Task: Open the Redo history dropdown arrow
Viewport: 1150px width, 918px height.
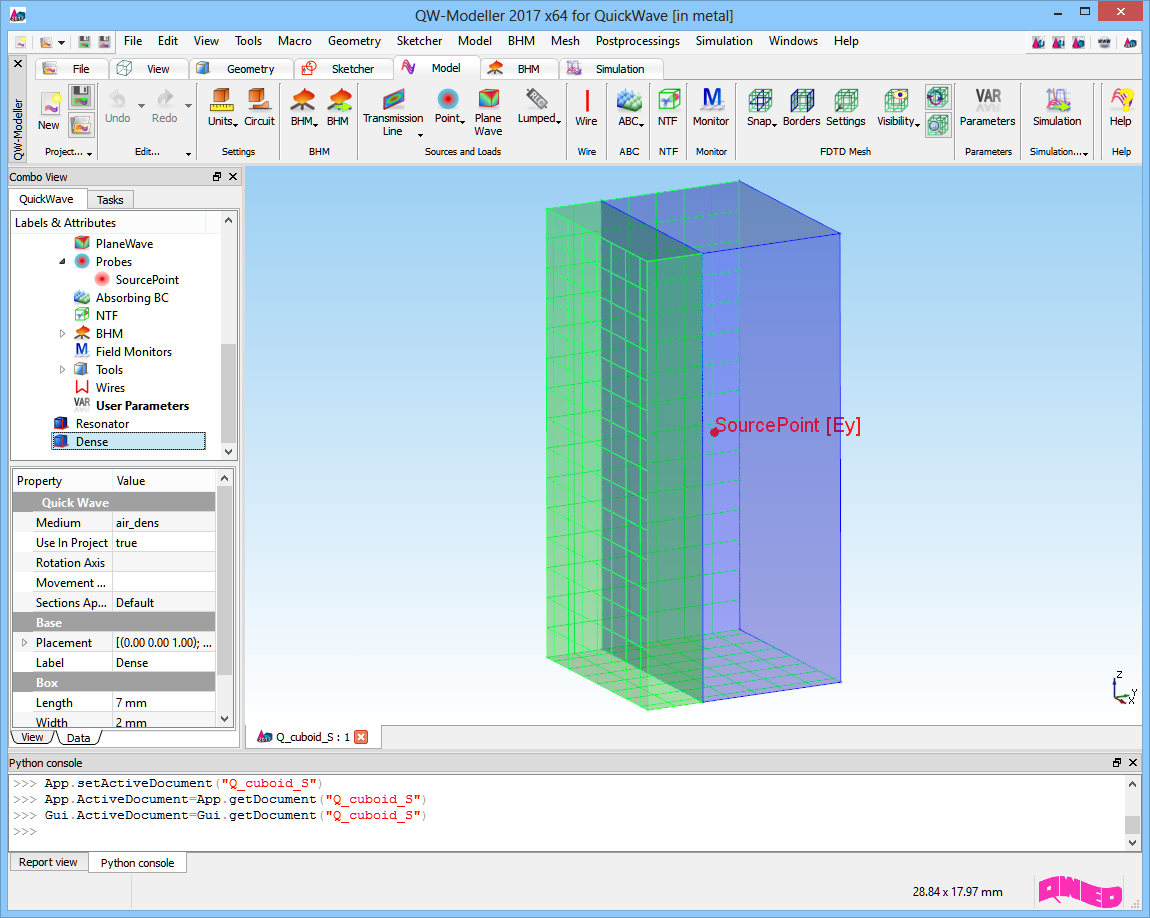Action: pyautogui.click(x=188, y=106)
